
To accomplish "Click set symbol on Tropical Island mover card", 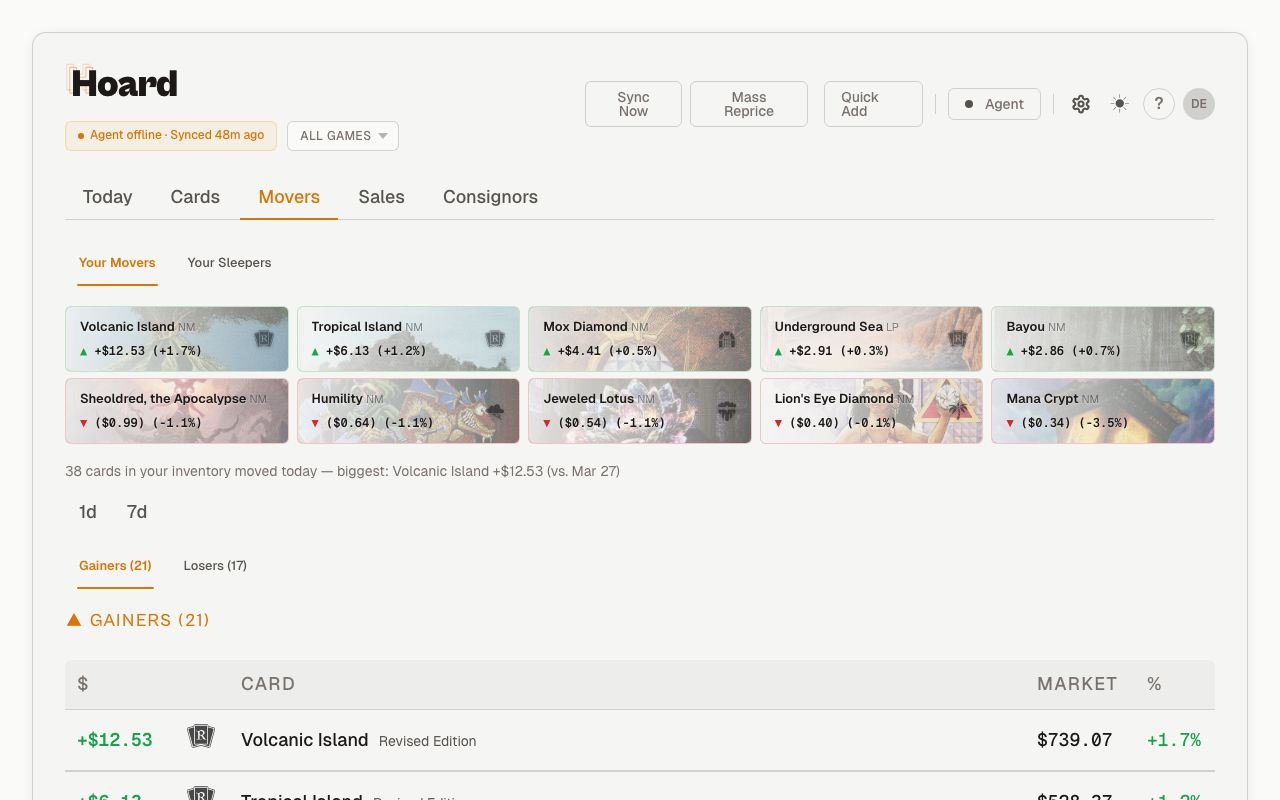I will pyautogui.click(x=495, y=339).
